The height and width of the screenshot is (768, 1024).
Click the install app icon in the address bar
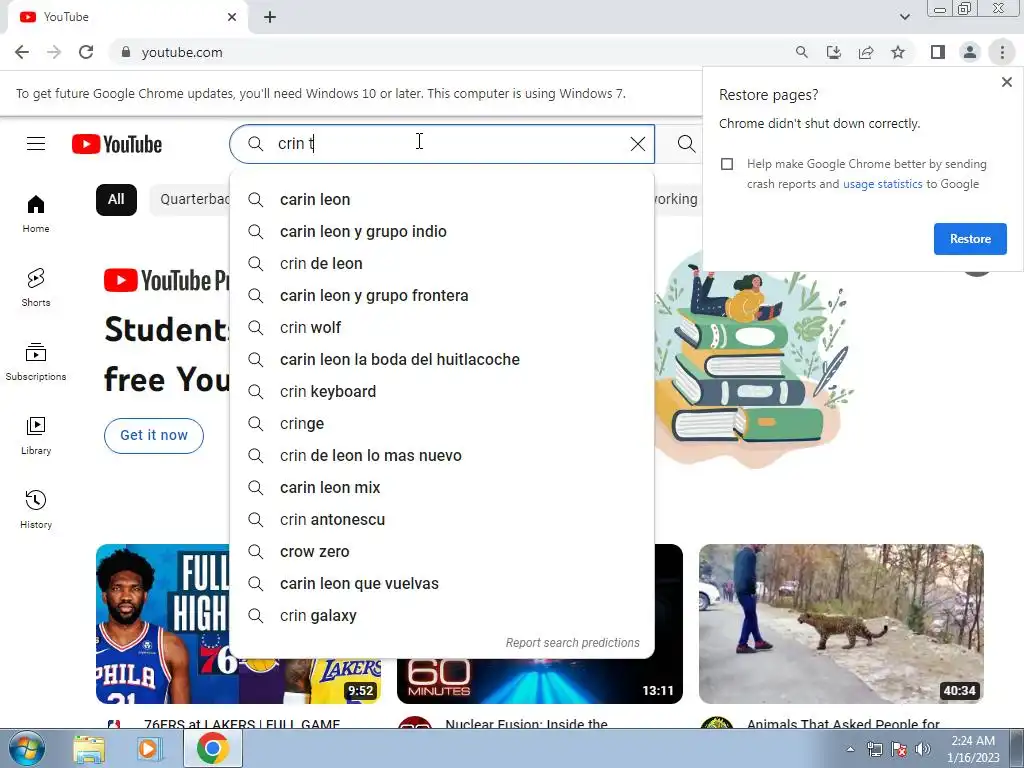(x=833, y=52)
